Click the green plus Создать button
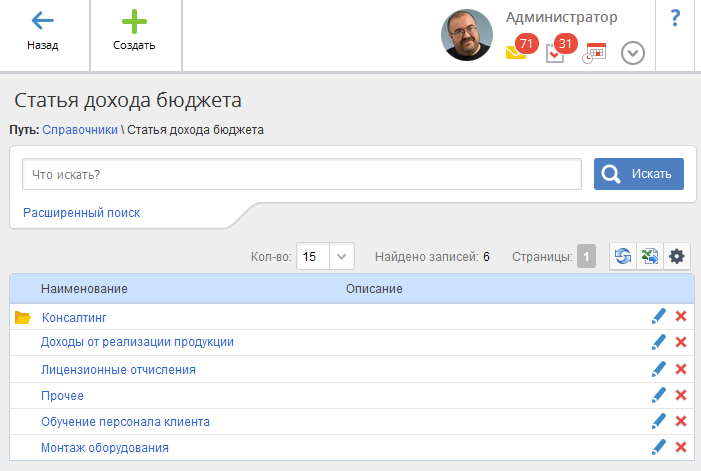The width and height of the screenshot is (701, 471). tap(134, 31)
